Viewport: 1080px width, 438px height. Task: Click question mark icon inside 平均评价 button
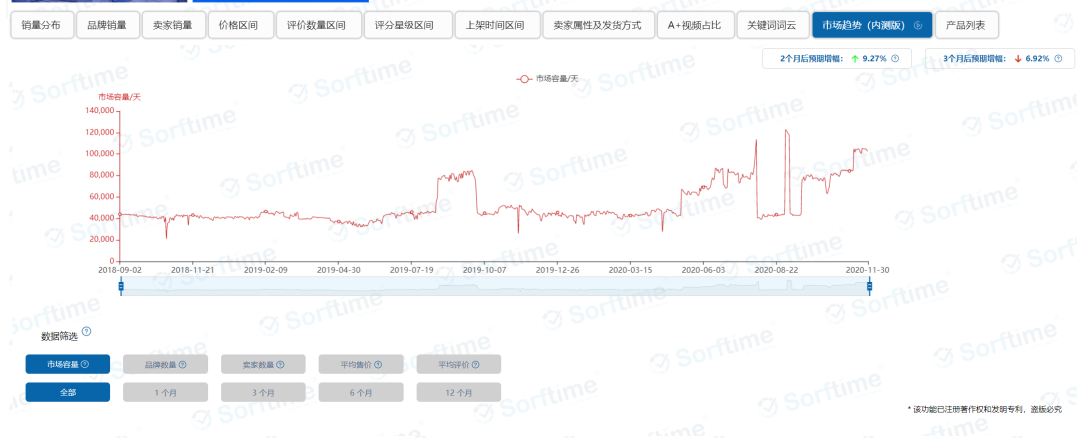476,365
